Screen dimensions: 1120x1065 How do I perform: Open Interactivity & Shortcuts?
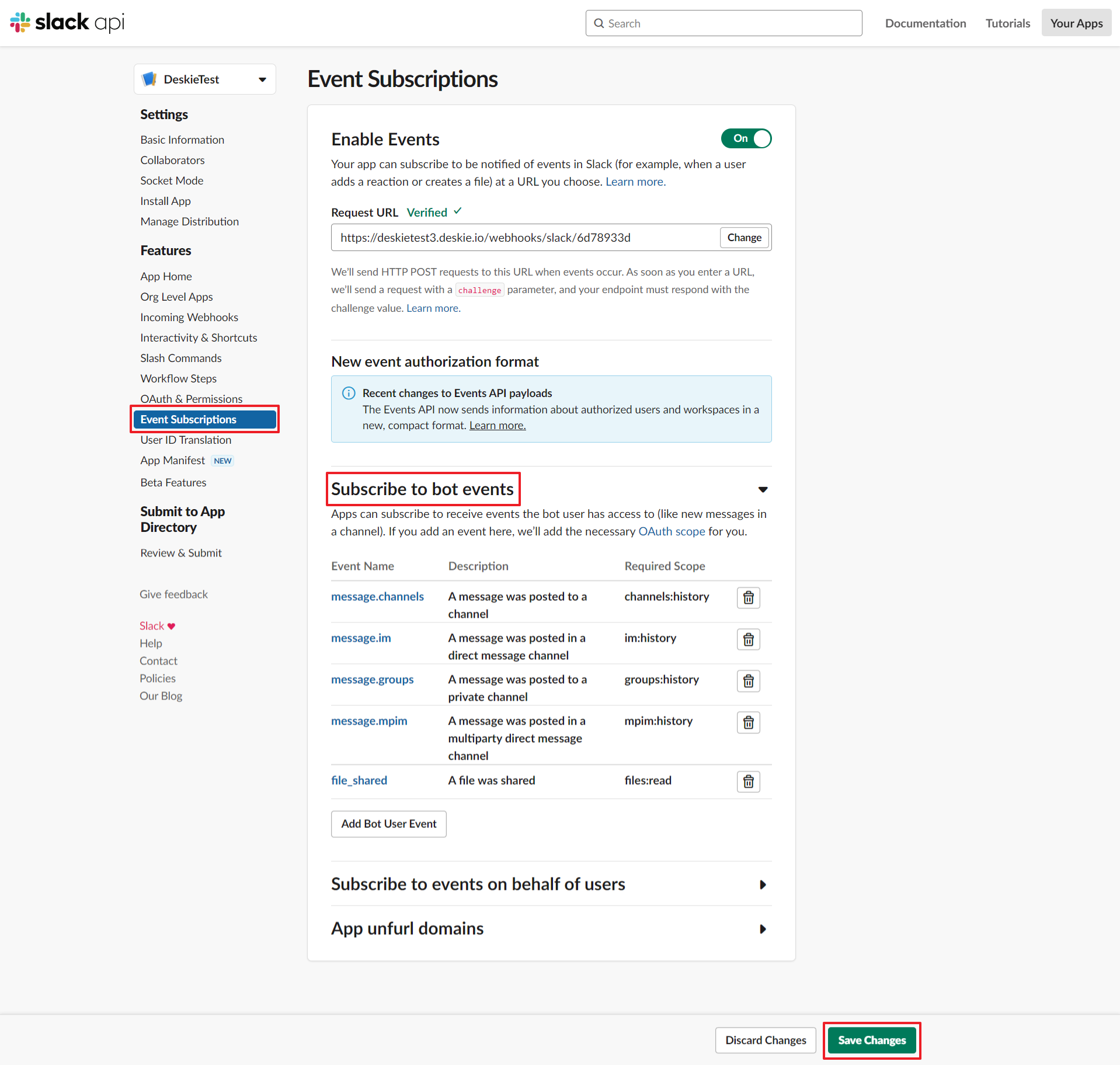click(199, 337)
